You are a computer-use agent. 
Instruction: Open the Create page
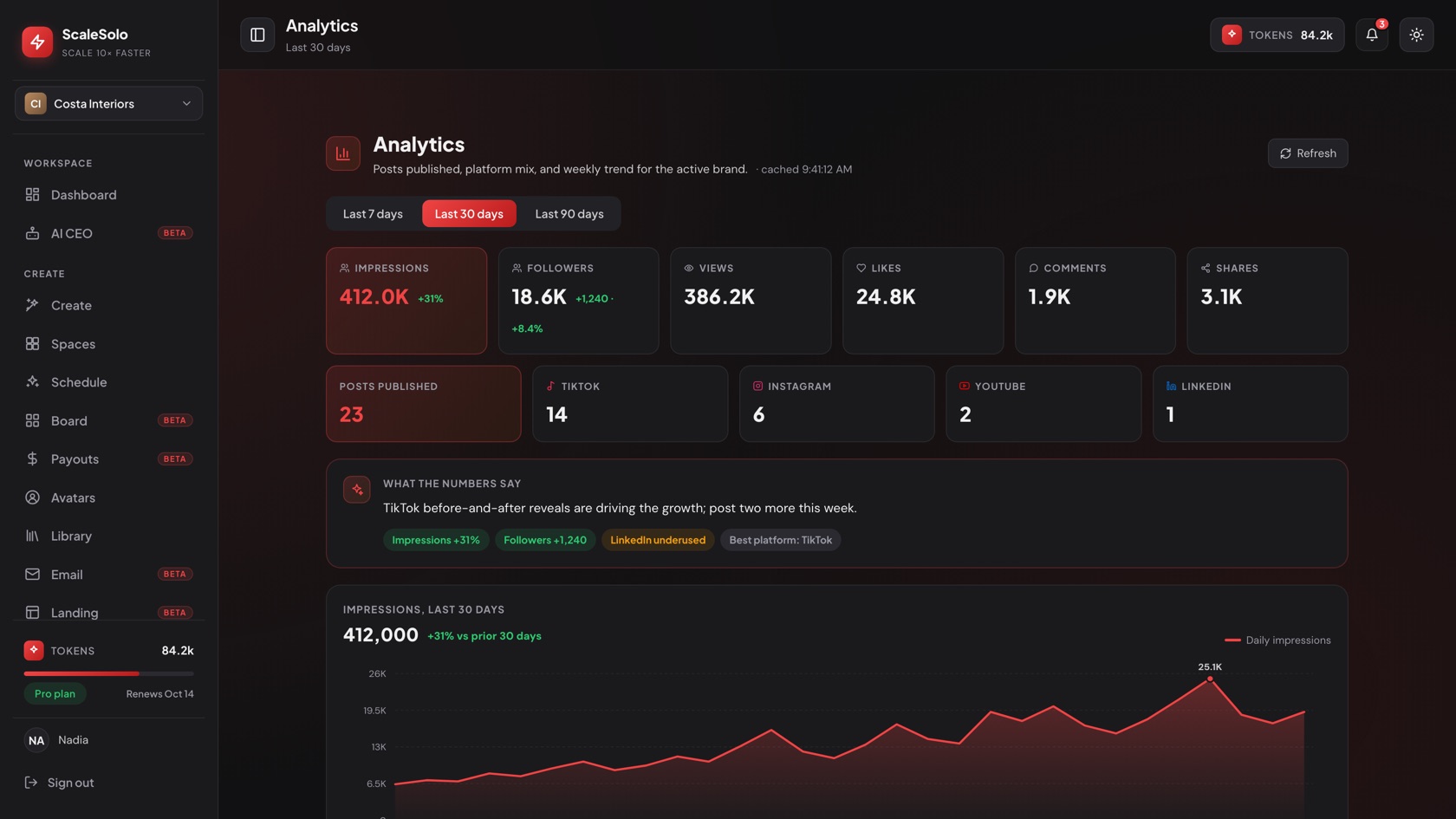108,305
